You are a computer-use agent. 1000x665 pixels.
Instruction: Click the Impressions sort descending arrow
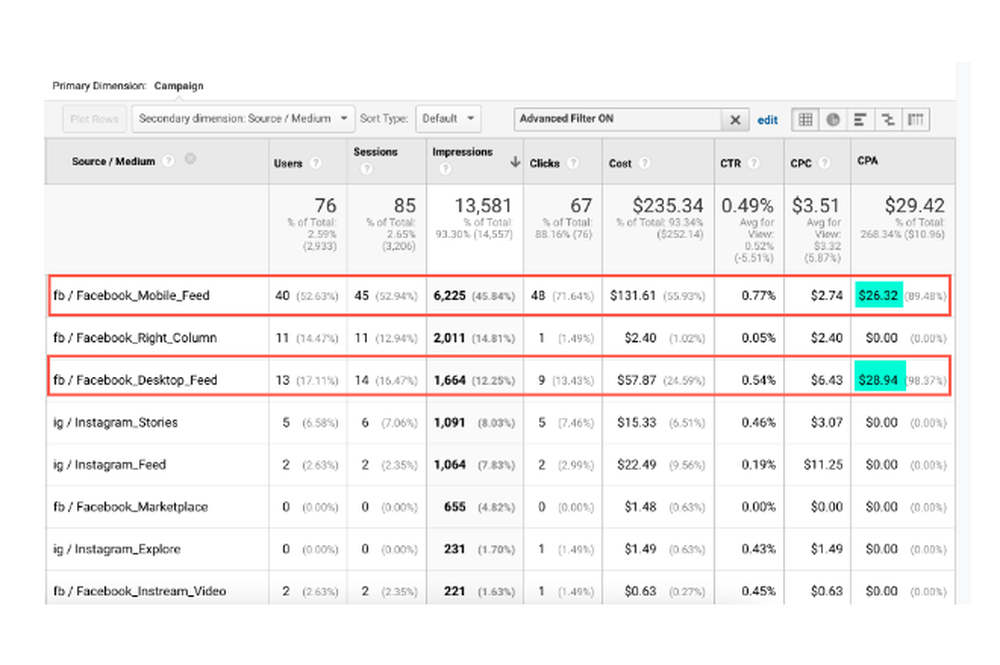[x=515, y=162]
